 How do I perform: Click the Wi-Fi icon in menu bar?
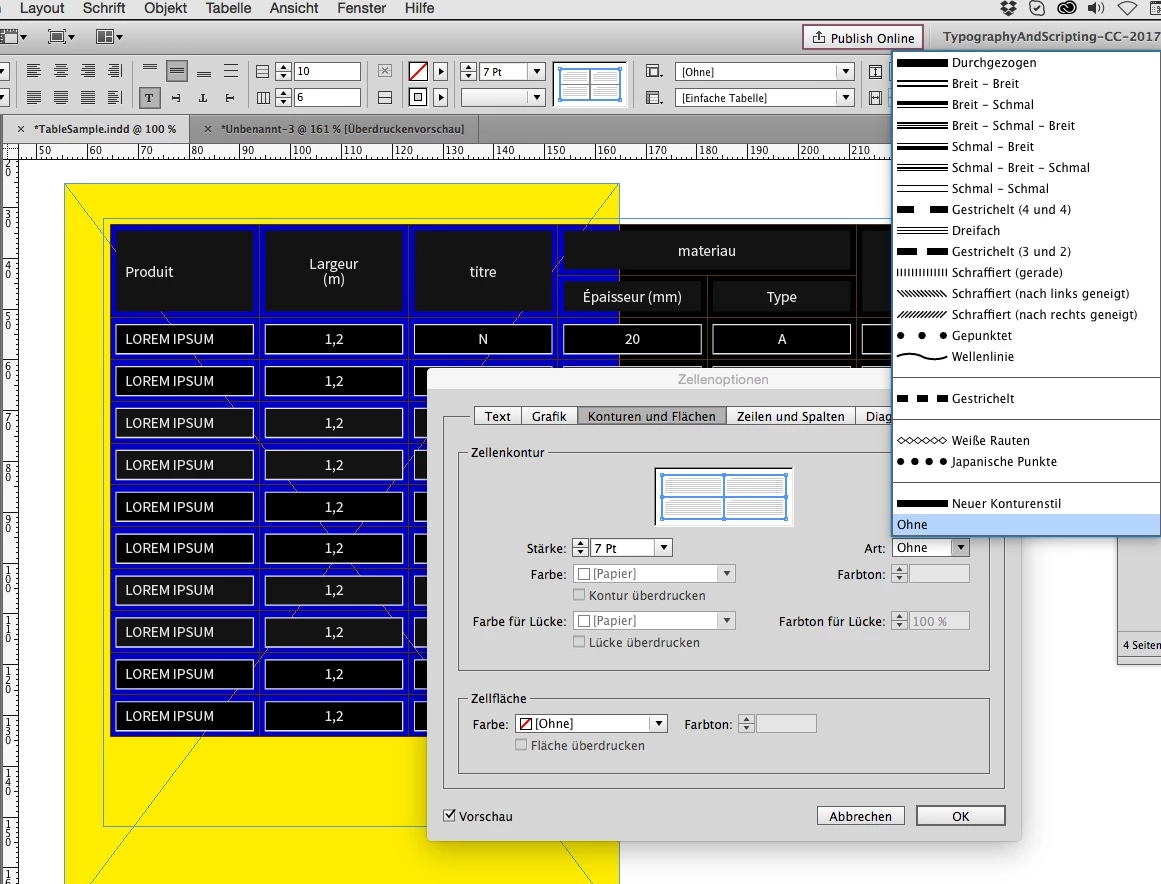point(1126,8)
